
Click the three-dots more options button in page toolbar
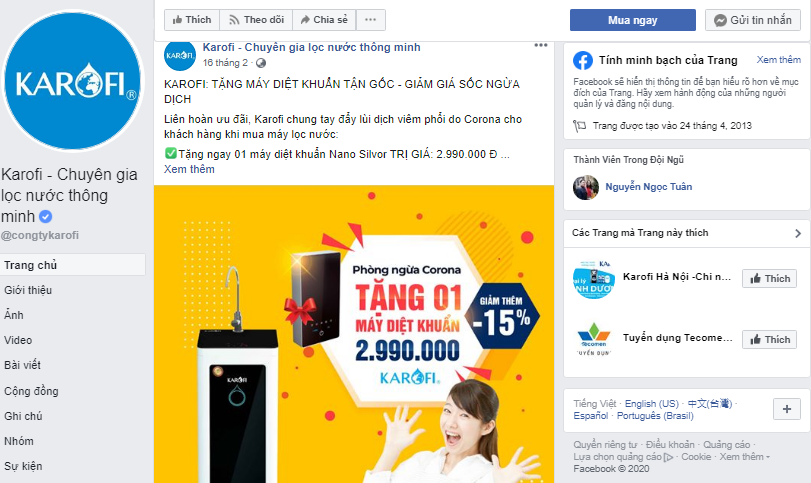(370, 20)
